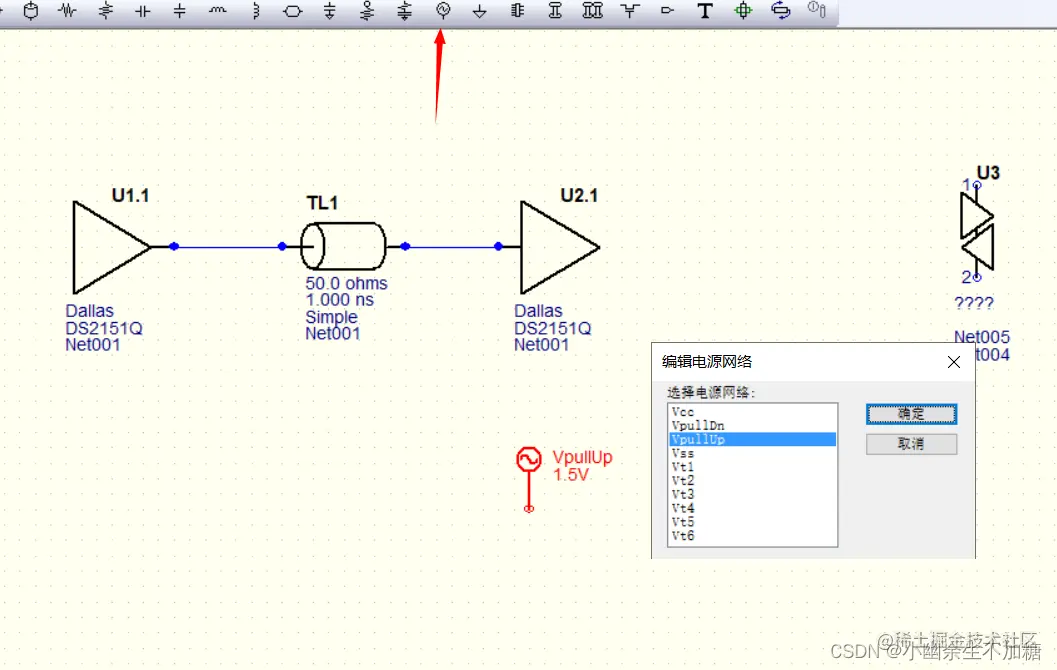The width and height of the screenshot is (1057, 670).
Task: Select the transmission line cylinder tool
Action: pyautogui.click(x=30, y=11)
